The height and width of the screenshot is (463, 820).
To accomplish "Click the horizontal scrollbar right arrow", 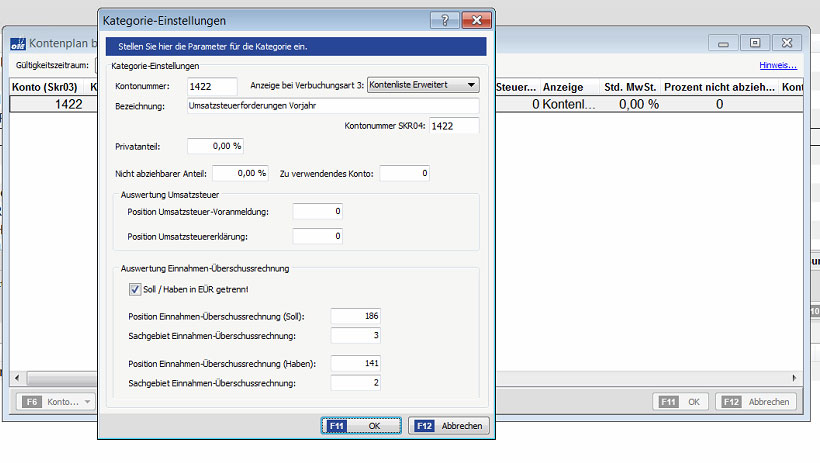I will coord(794,378).
